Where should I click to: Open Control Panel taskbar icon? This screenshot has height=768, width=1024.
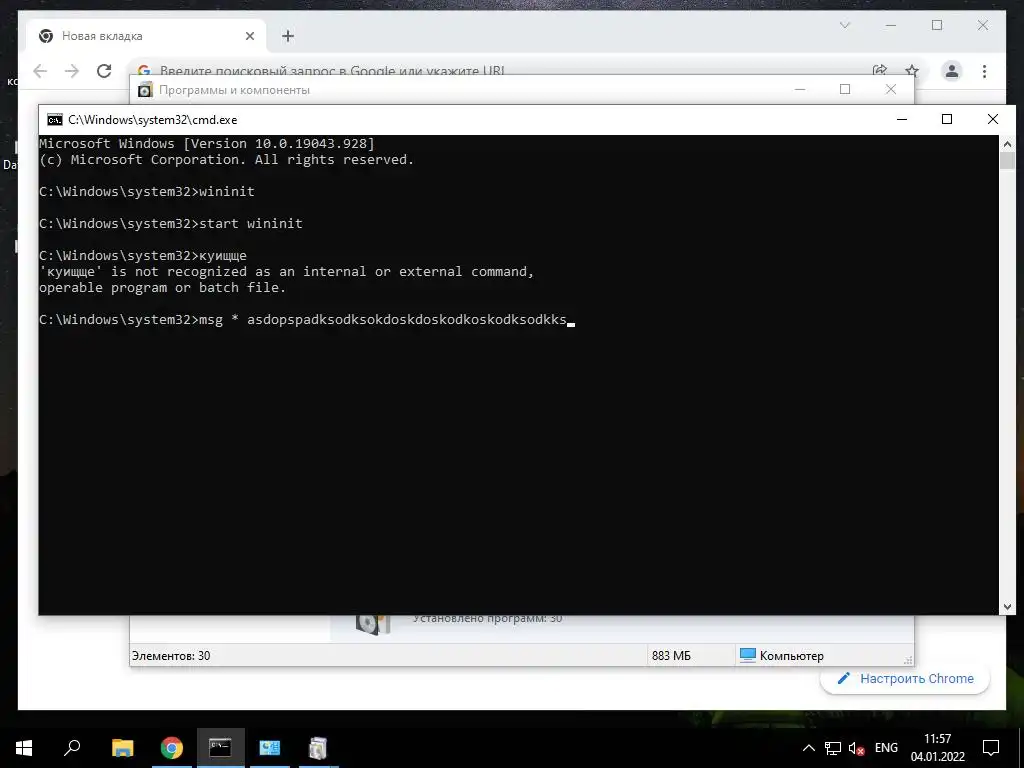click(x=269, y=748)
